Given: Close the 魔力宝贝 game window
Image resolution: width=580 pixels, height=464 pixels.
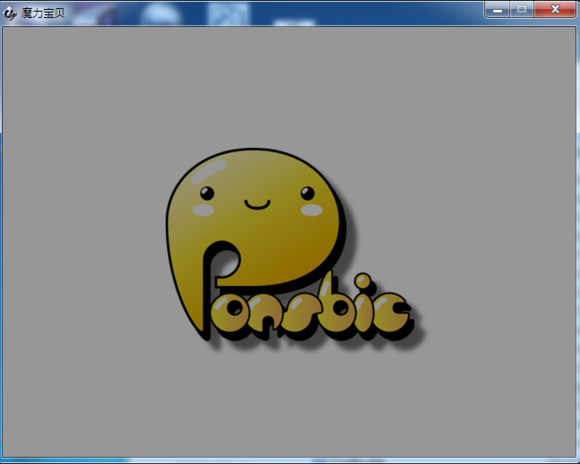Looking at the screenshot, I should pos(554,9).
